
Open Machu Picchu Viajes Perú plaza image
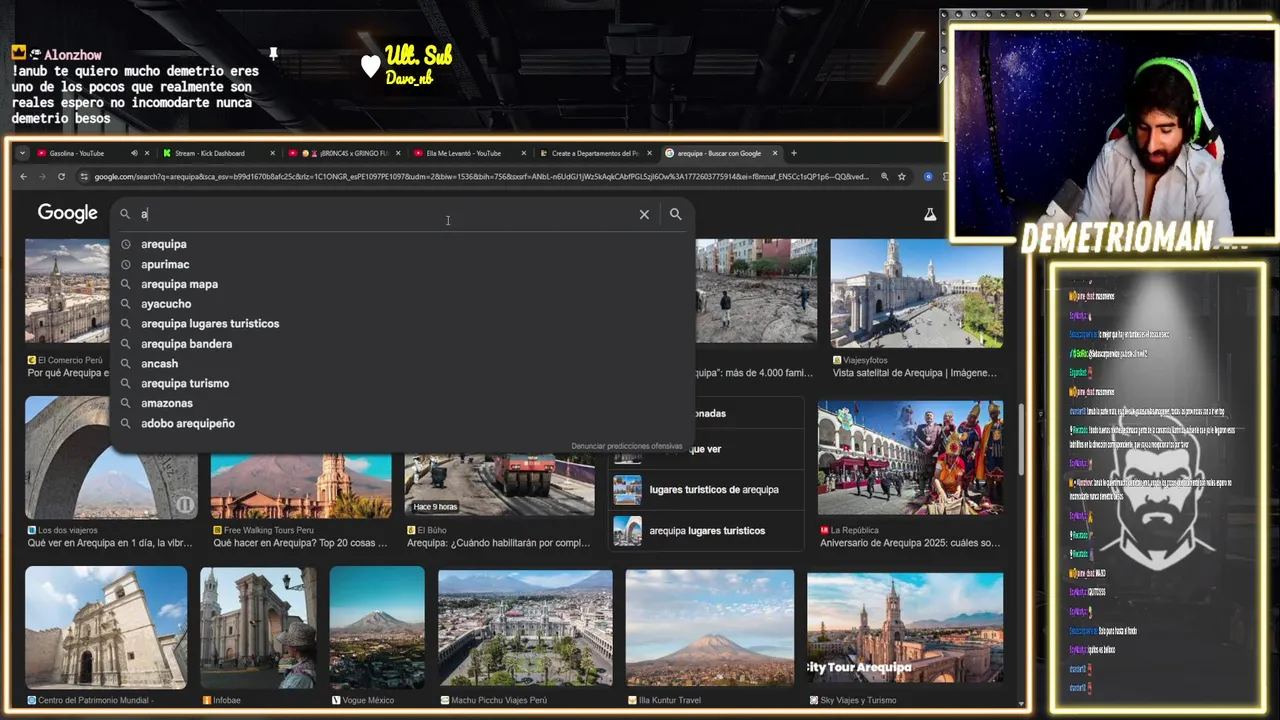(x=525, y=627)
